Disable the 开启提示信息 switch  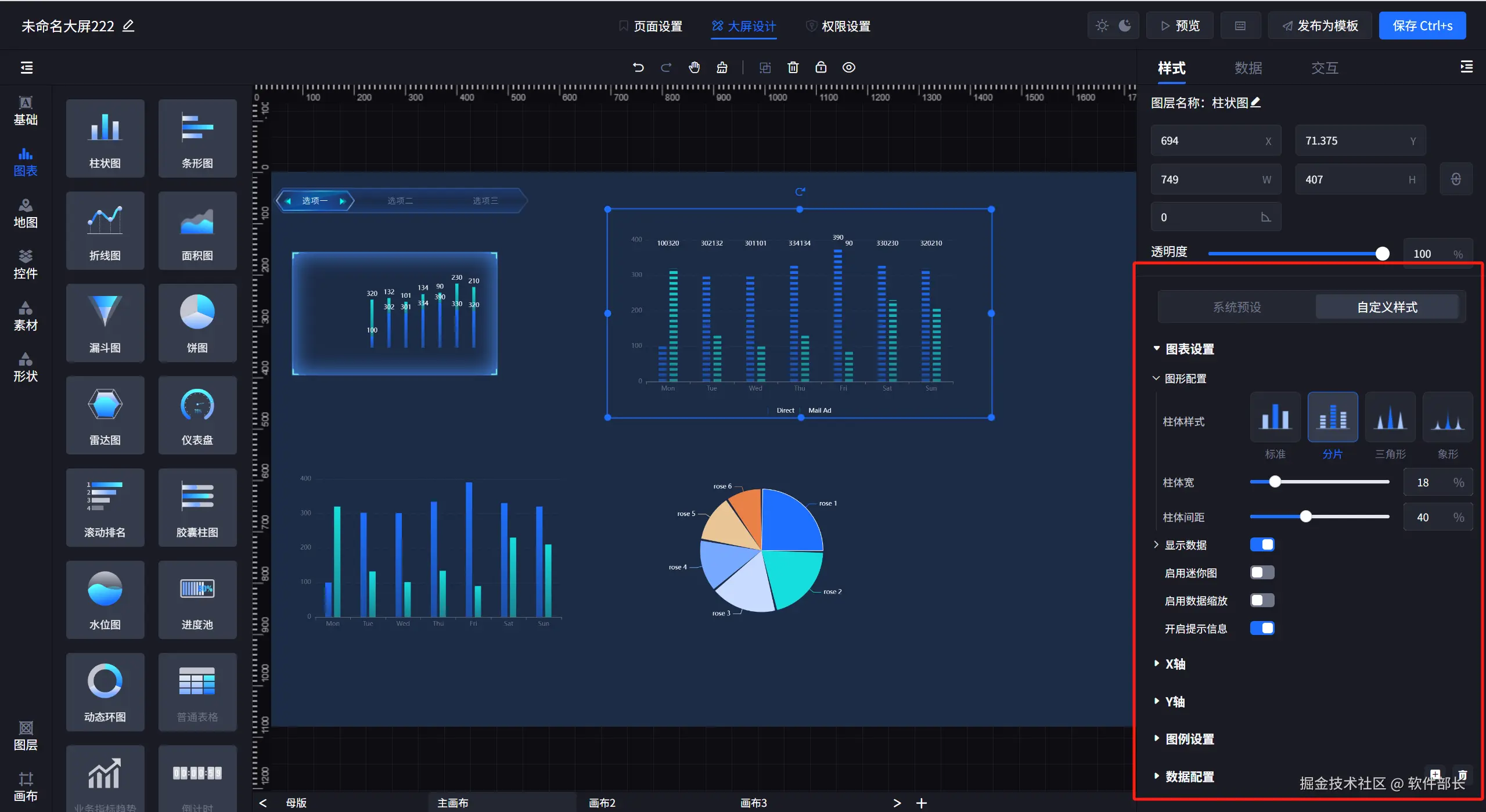[x=1262, y=629]
